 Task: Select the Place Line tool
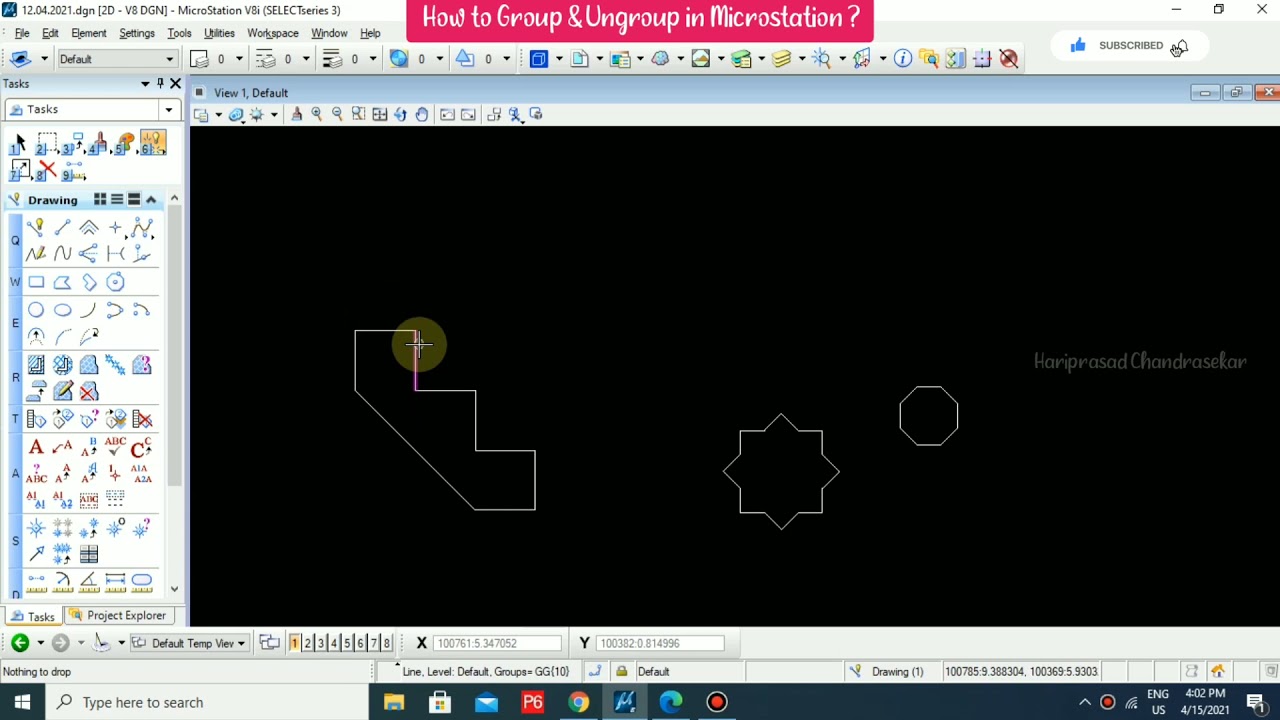pyautogui.click(x=62, y=228)
